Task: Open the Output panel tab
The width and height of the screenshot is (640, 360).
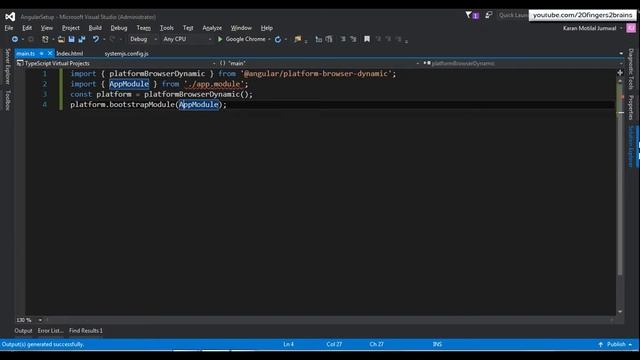Action: [x=23, y=331]
